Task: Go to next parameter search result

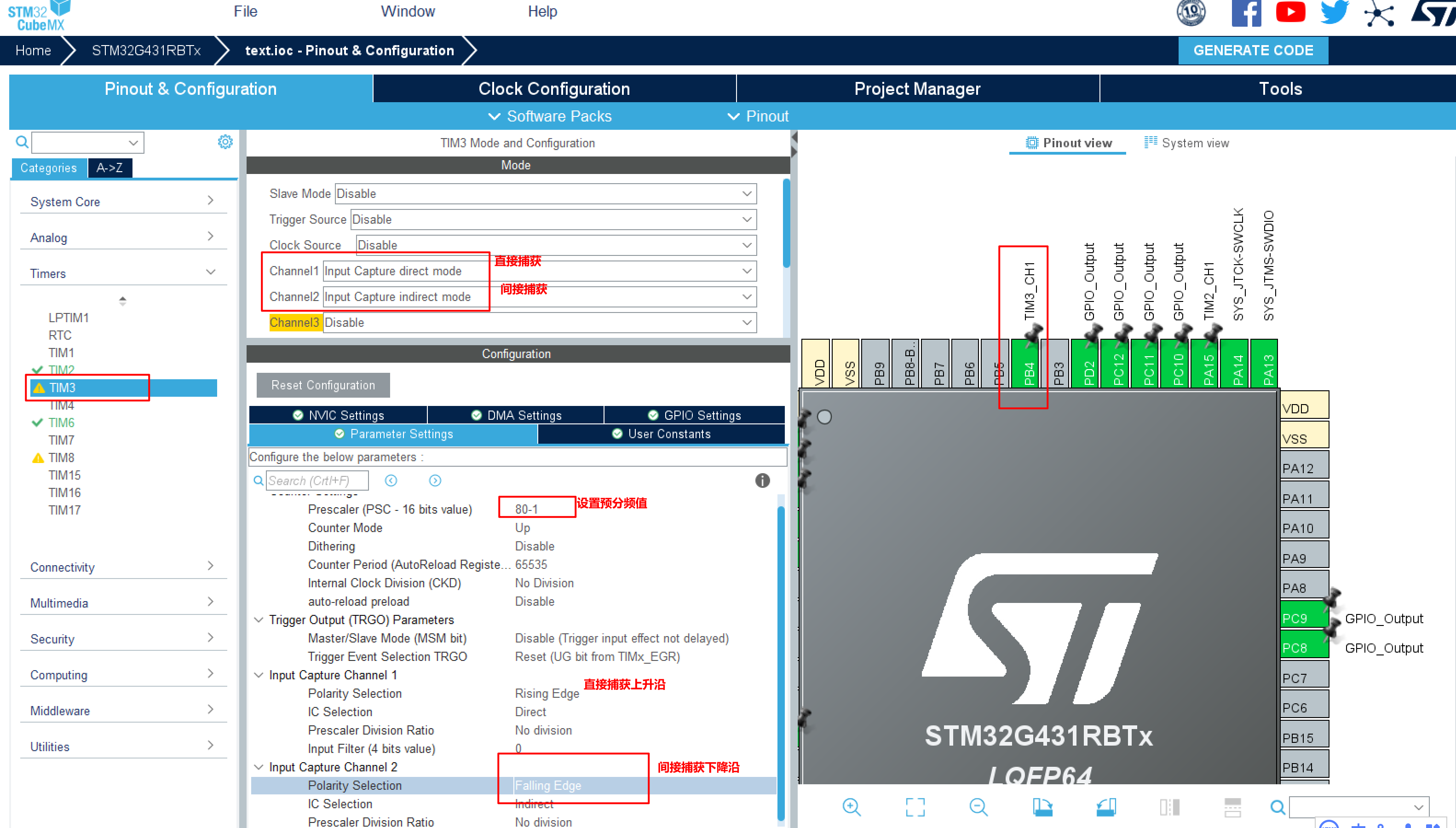Action: pyautogui.click(x=435, y=481)
